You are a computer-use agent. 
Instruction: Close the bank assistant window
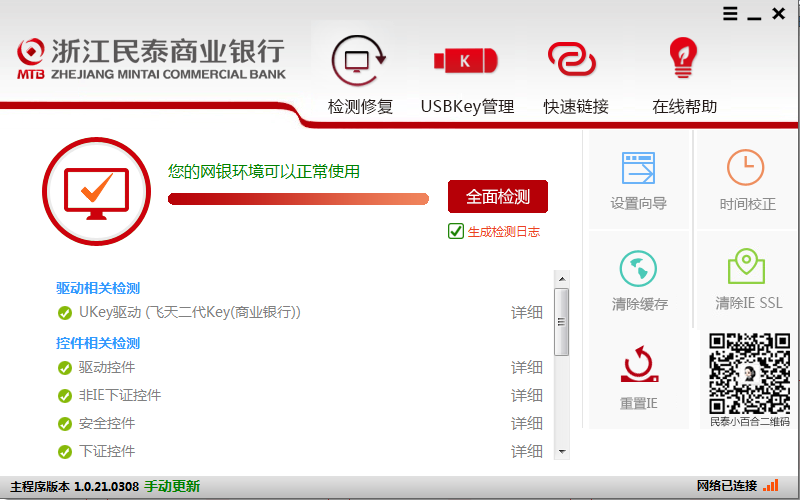coord(779,14)
